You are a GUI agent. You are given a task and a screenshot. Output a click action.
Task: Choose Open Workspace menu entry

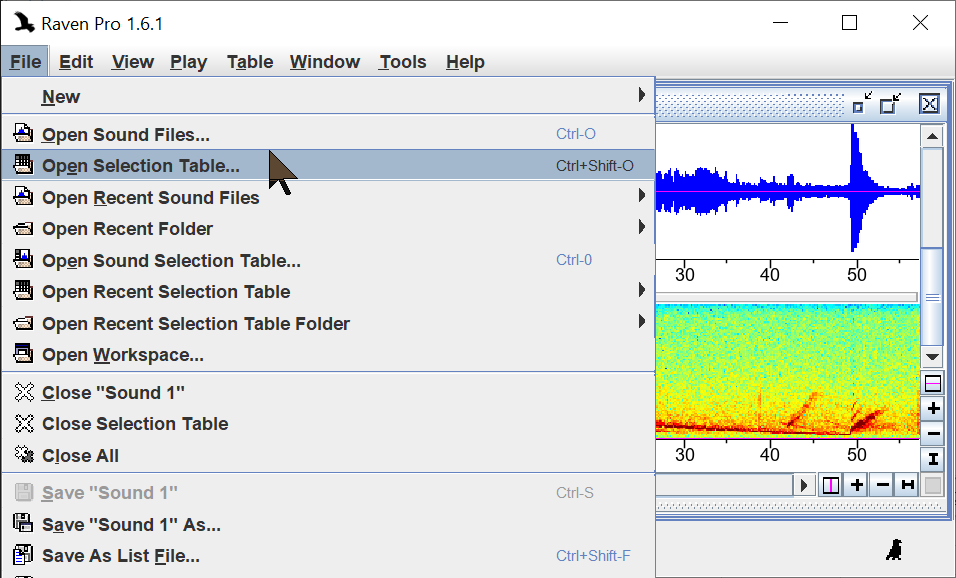pos(328,355)
